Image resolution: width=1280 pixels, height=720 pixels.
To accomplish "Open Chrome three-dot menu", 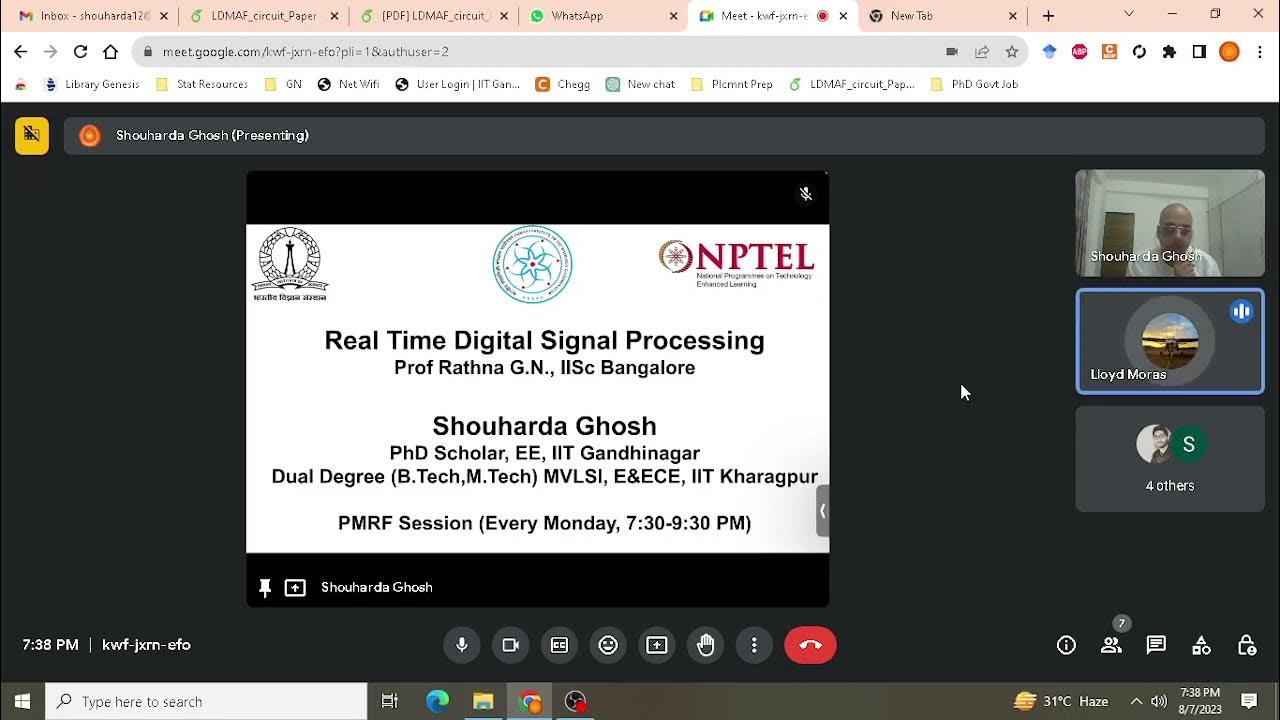I will (1259, 52).
